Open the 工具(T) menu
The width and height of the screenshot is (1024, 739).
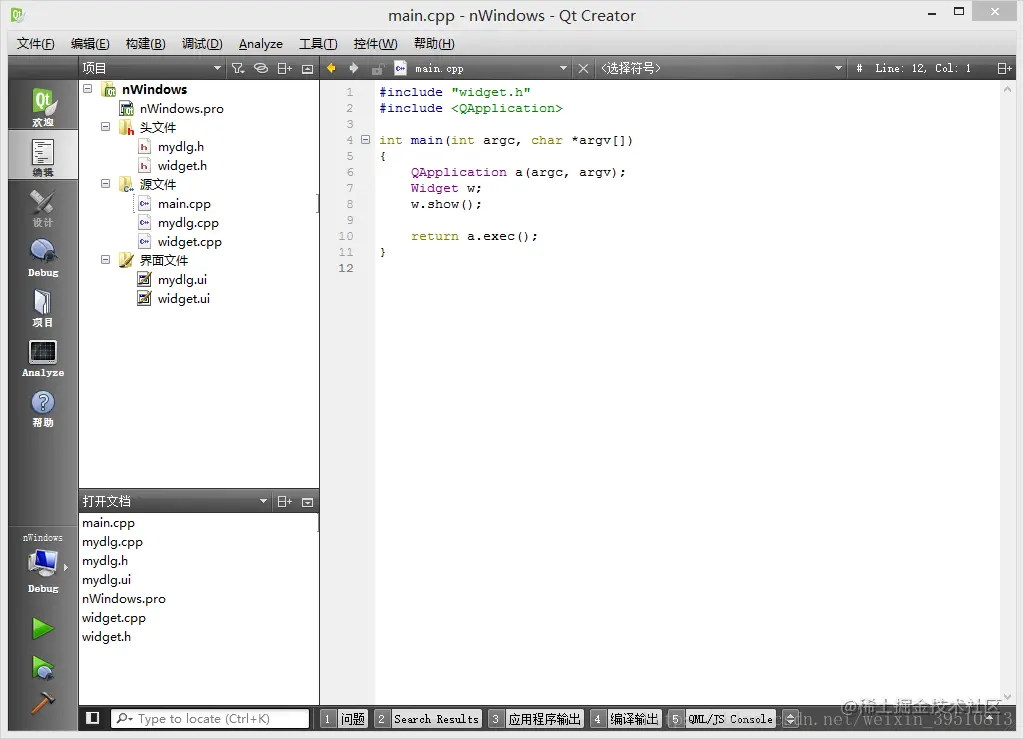[318, 44]
